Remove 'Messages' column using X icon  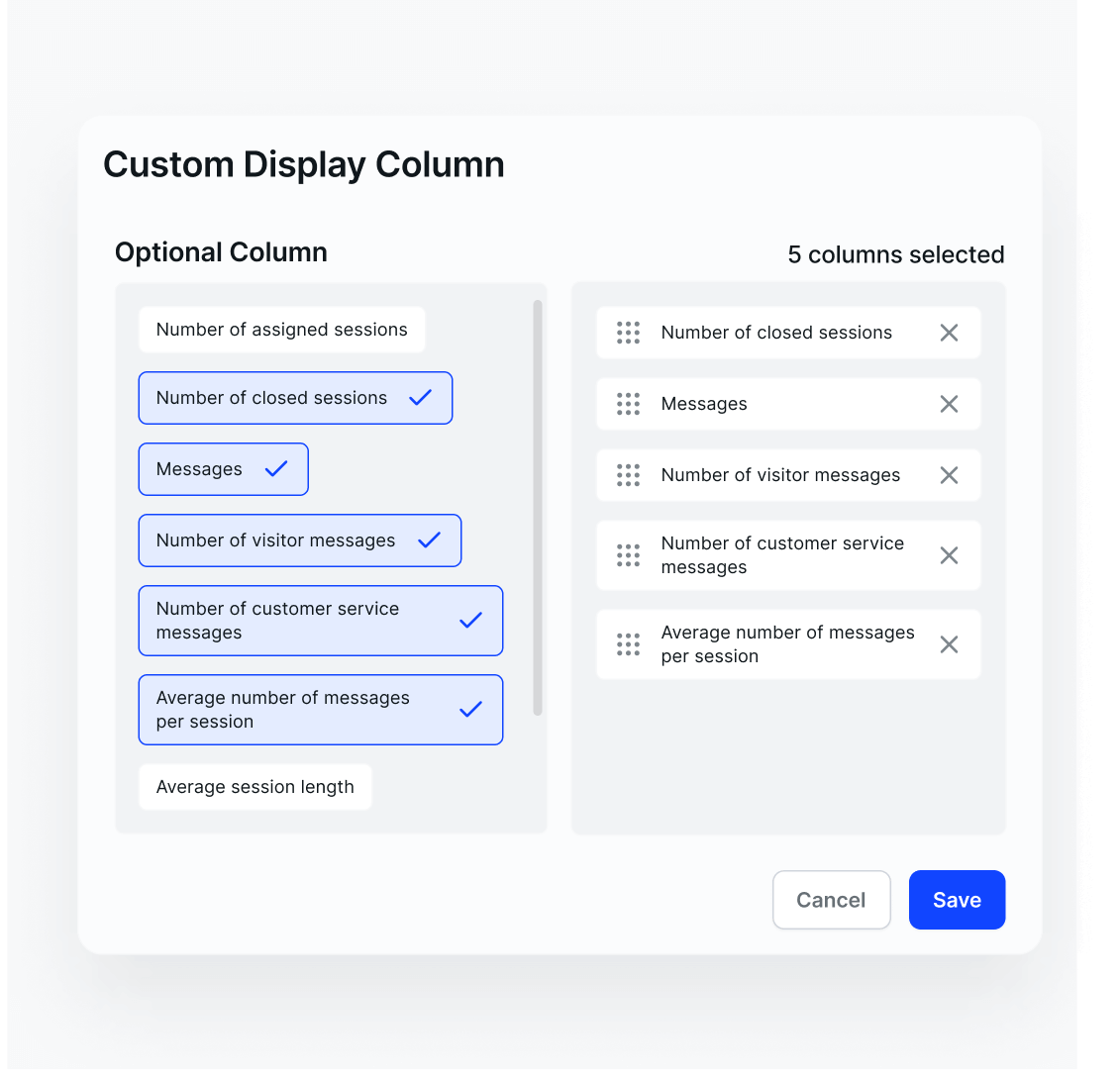[949, 404]
